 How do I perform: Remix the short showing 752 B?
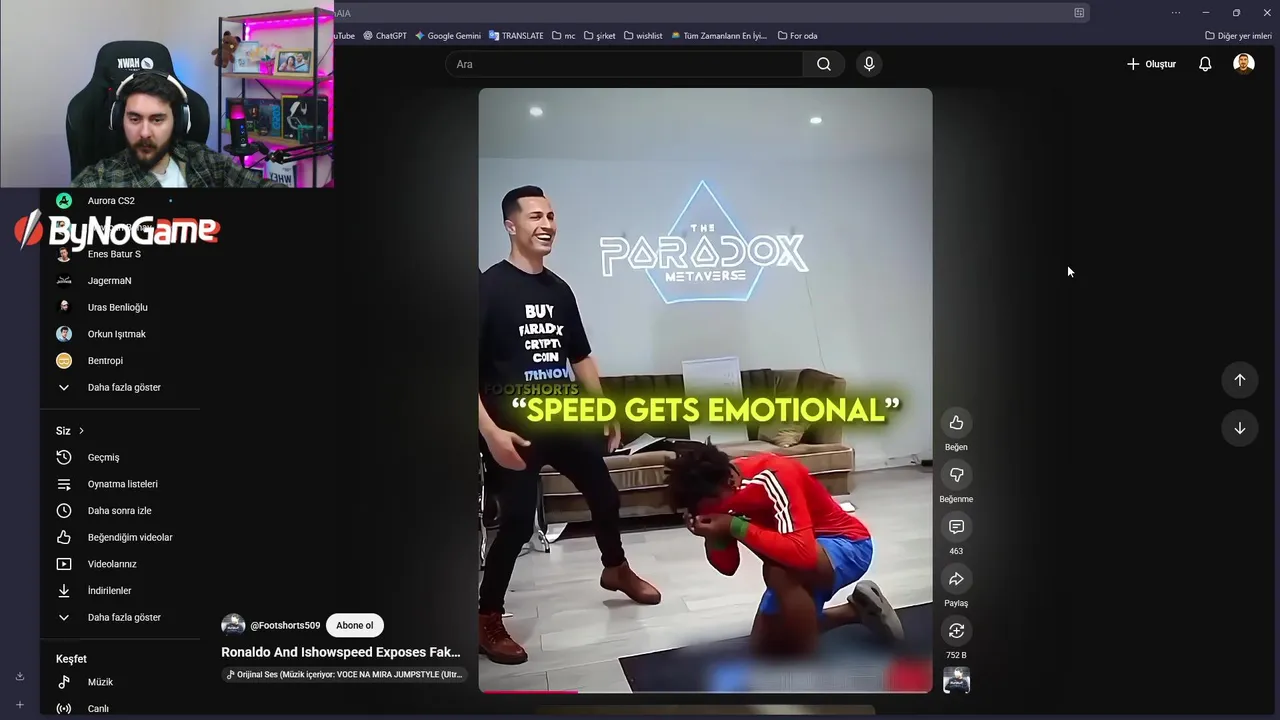(x=956, y=631)
